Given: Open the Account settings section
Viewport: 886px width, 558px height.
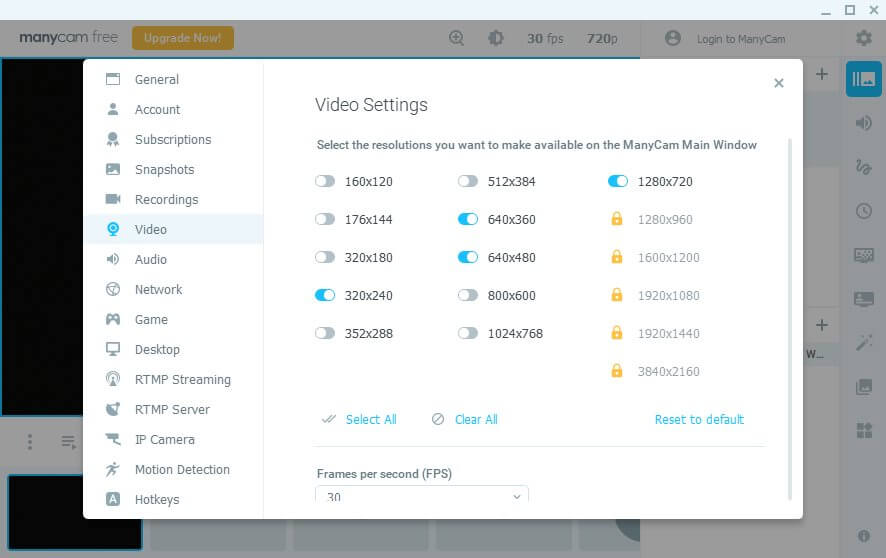Looking at the screenshot, I should click(173, 110).
